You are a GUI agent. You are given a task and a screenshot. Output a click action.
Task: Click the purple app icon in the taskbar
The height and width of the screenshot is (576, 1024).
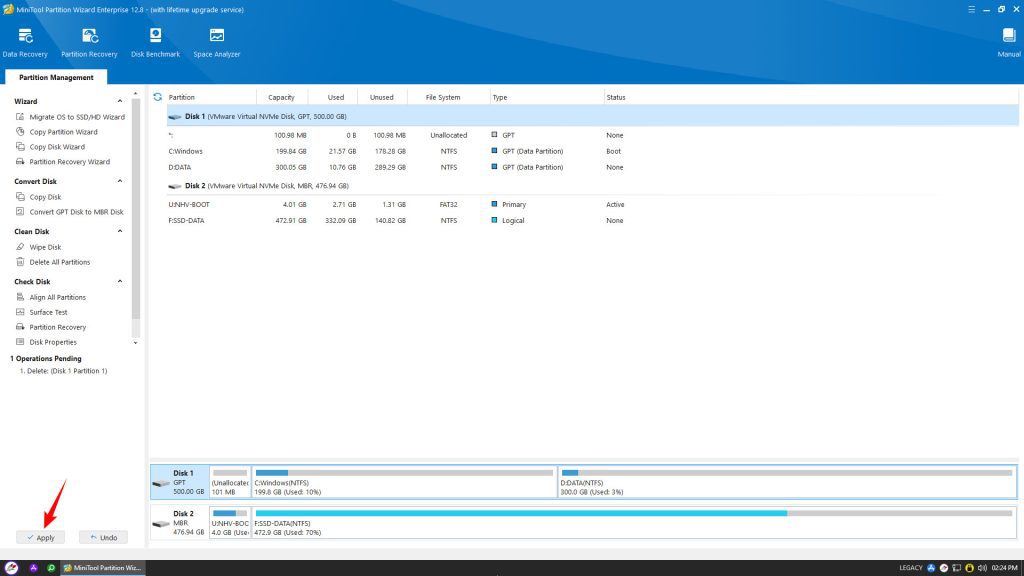click(x=33, y=568)
